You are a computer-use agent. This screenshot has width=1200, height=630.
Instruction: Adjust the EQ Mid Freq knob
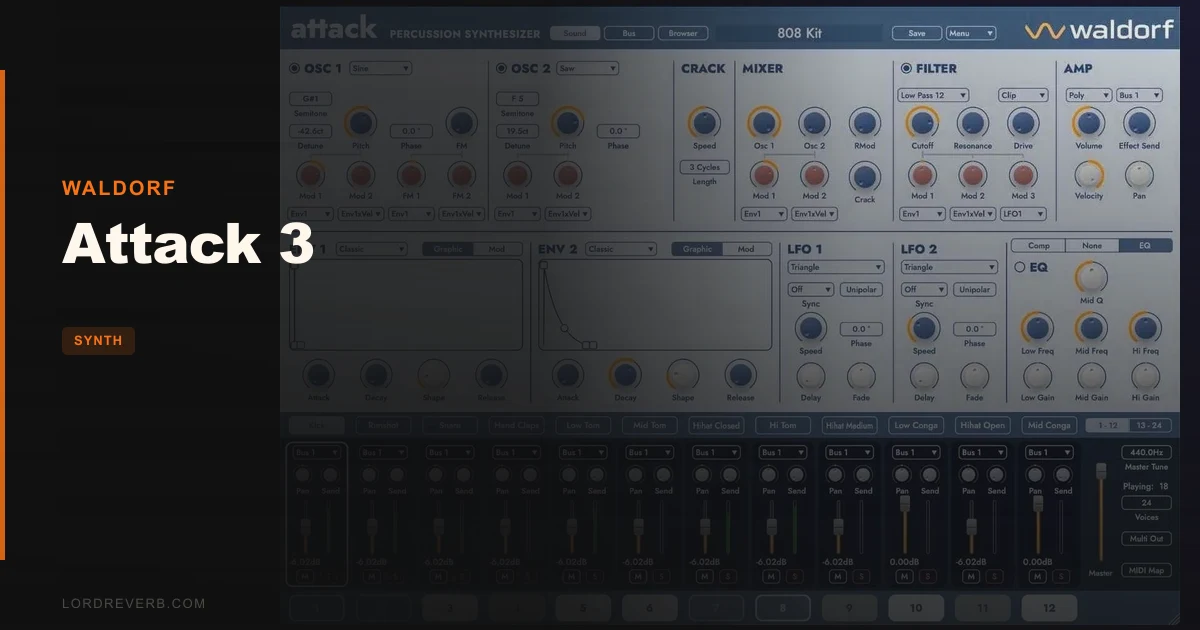[x=1091, y=328]
